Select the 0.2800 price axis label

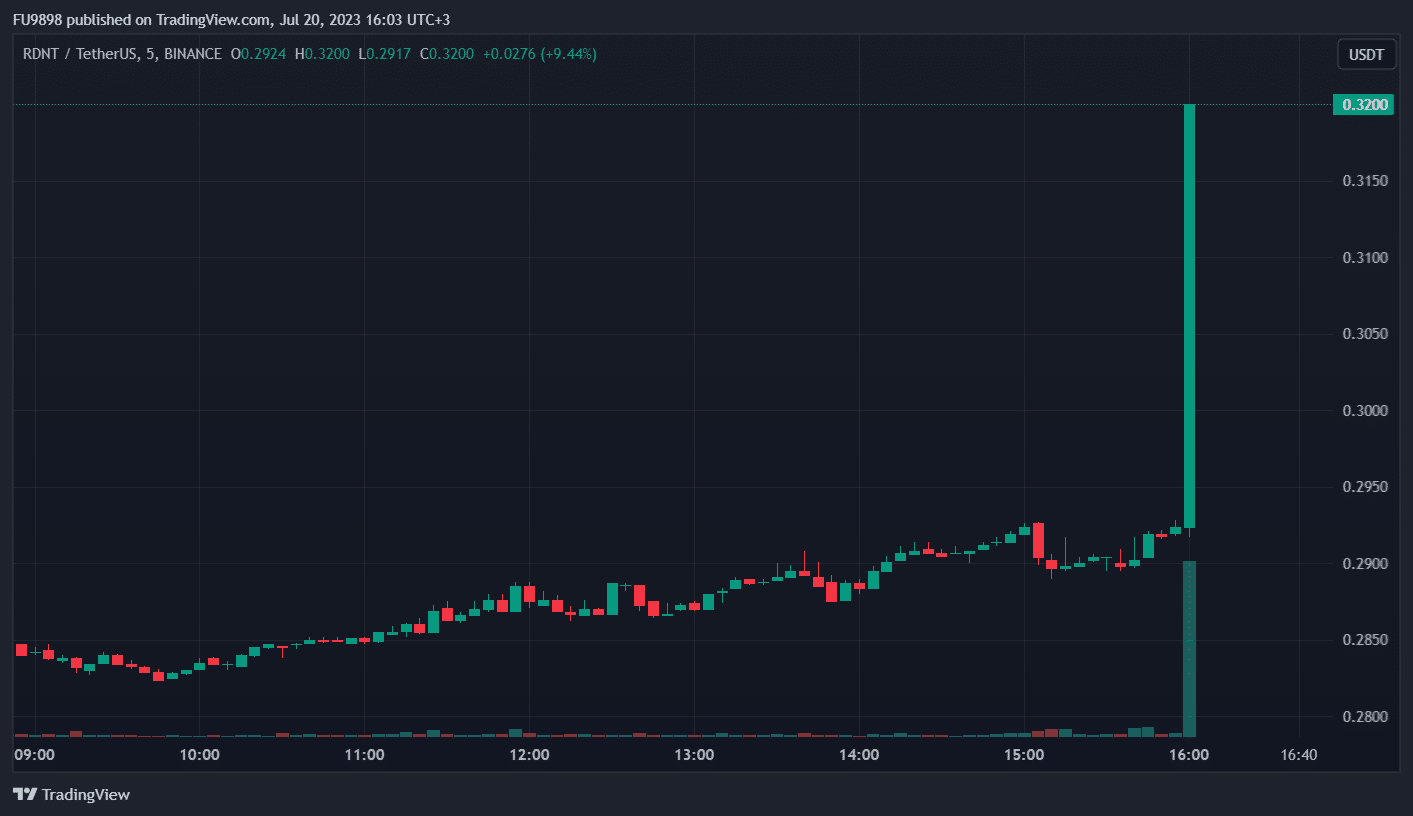(x=1365, y=717)
